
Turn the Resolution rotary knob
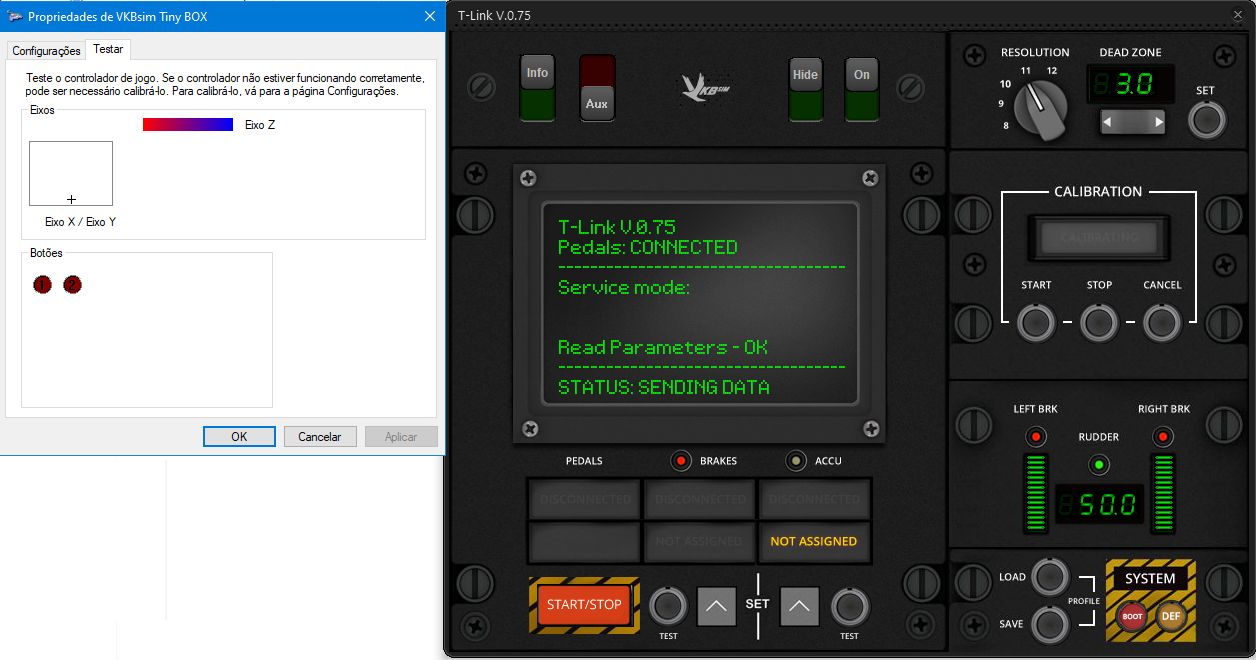point(1041,109)
